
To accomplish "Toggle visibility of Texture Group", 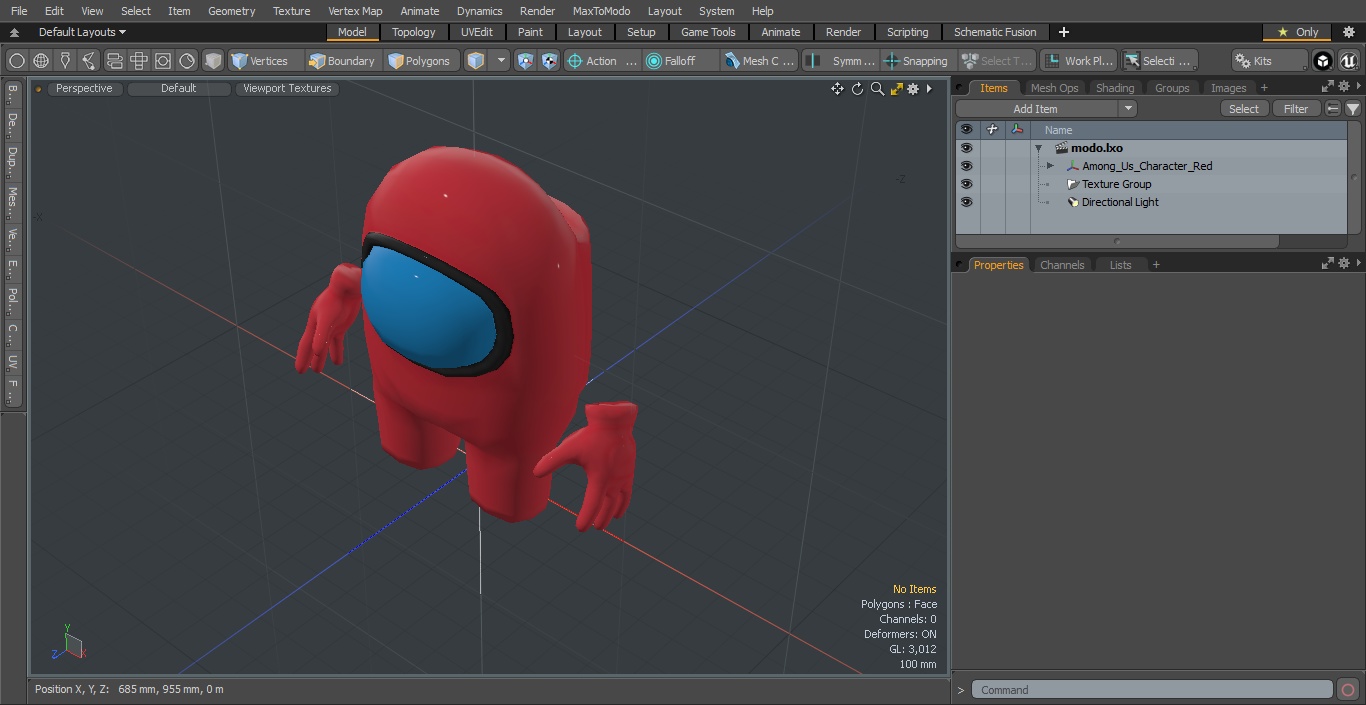I will pos(966,184).
